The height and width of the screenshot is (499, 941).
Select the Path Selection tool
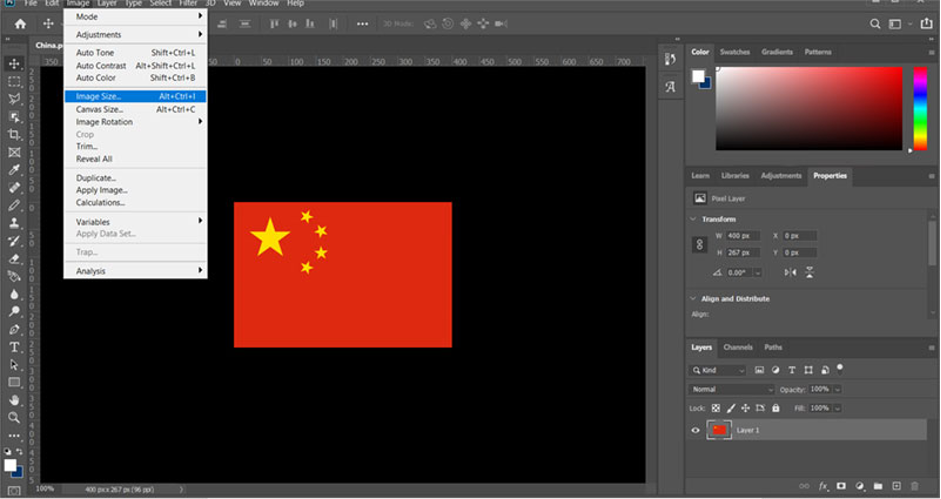[x=14, y=365]
